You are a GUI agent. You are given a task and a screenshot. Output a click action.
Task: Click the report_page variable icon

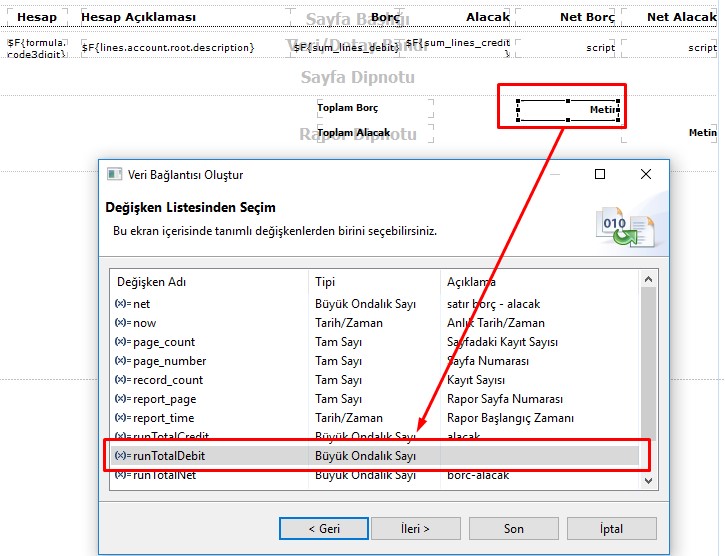123,399
